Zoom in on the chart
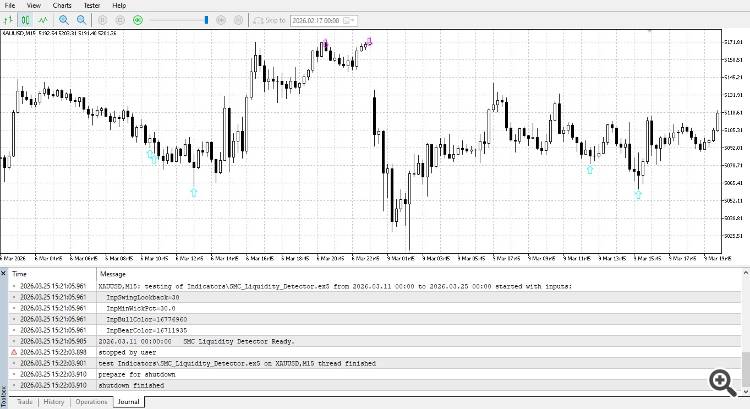The height and width of the screenshot is (409, 750). (x=64, y=20)
